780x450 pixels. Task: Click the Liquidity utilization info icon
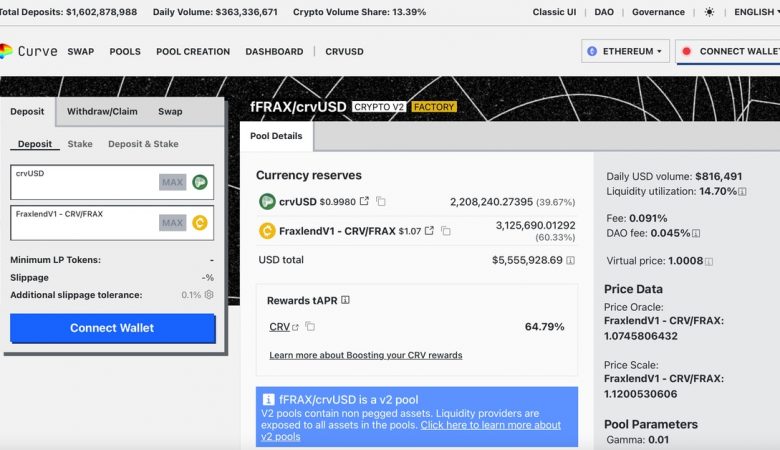click(x=742, y=191)
